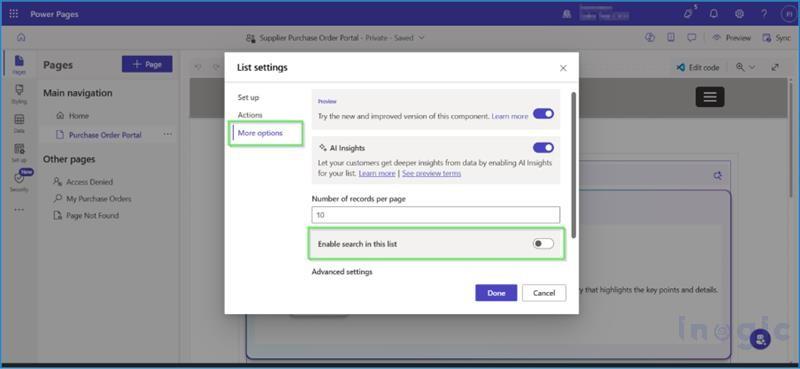
Task: Select the More options tab
Action: tap(260, 133)
